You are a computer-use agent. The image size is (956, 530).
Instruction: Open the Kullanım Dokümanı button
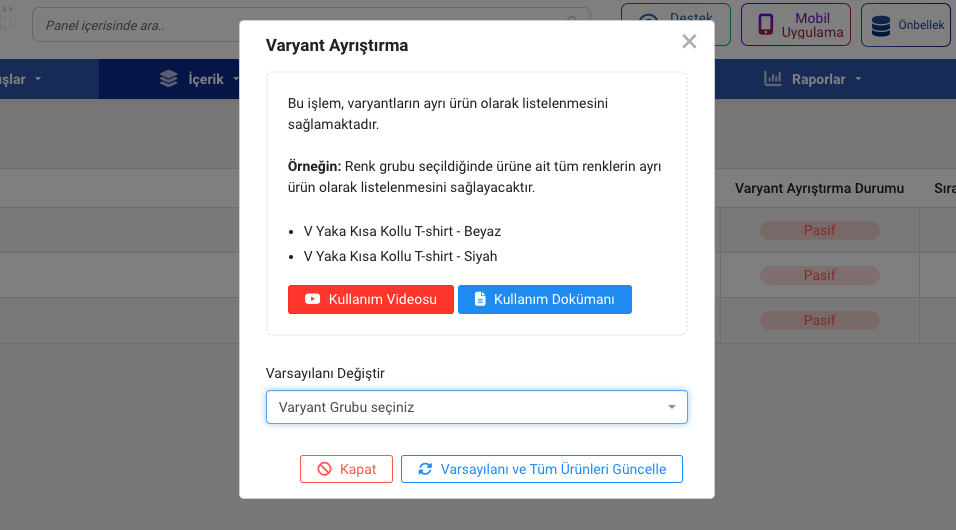(544, 299)
